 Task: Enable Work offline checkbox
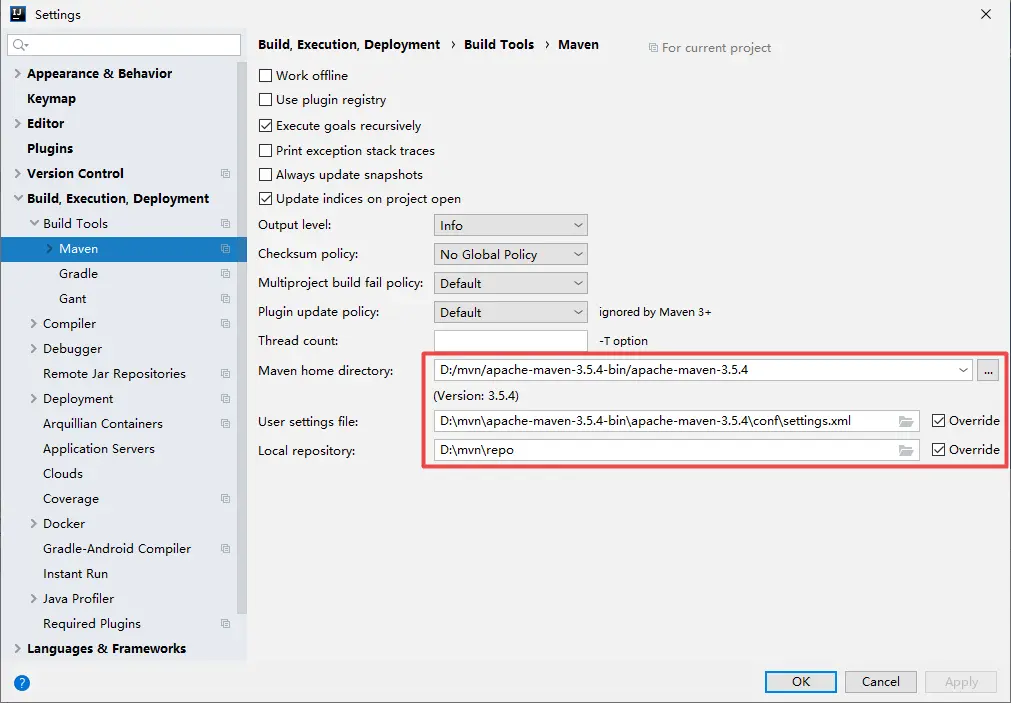[x=265, y=75]
